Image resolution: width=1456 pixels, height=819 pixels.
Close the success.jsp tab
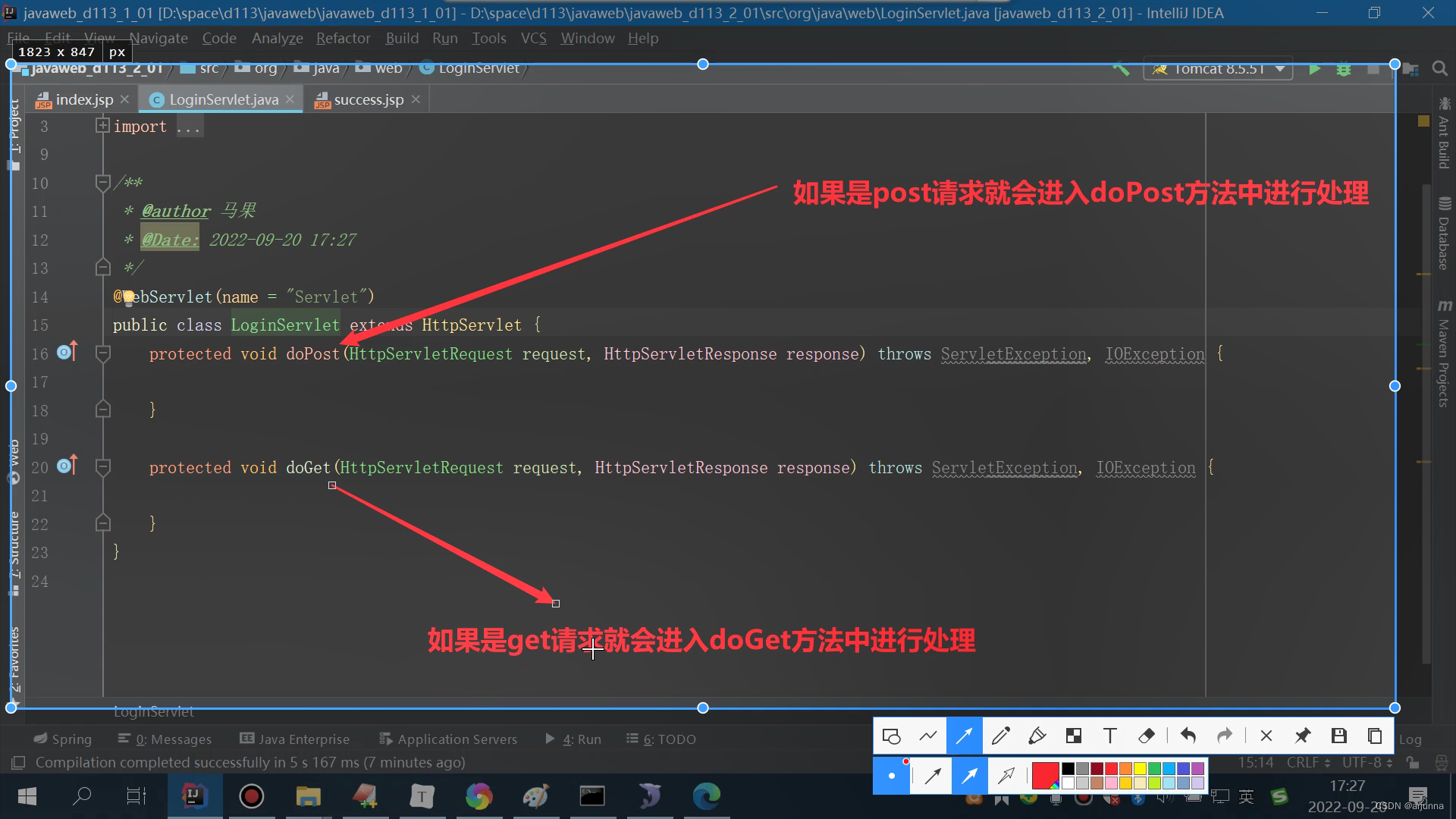coord(416,99)
